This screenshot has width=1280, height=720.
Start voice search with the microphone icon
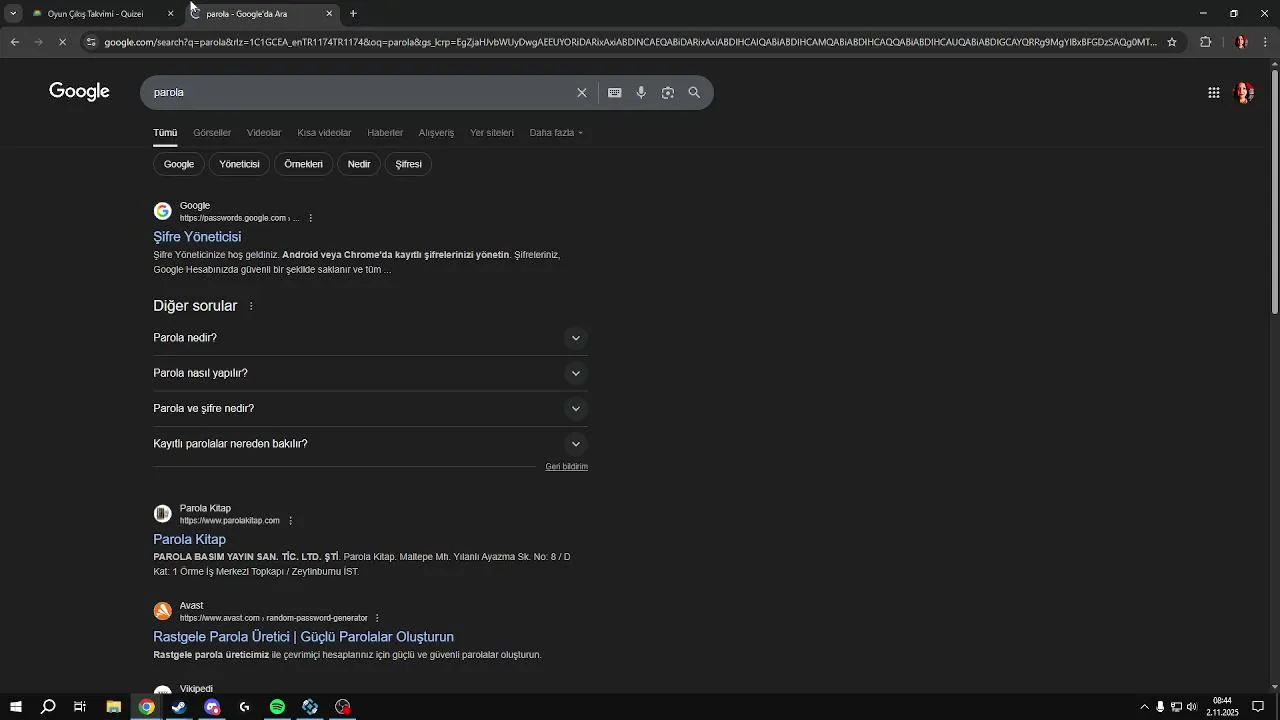(641, 93)
